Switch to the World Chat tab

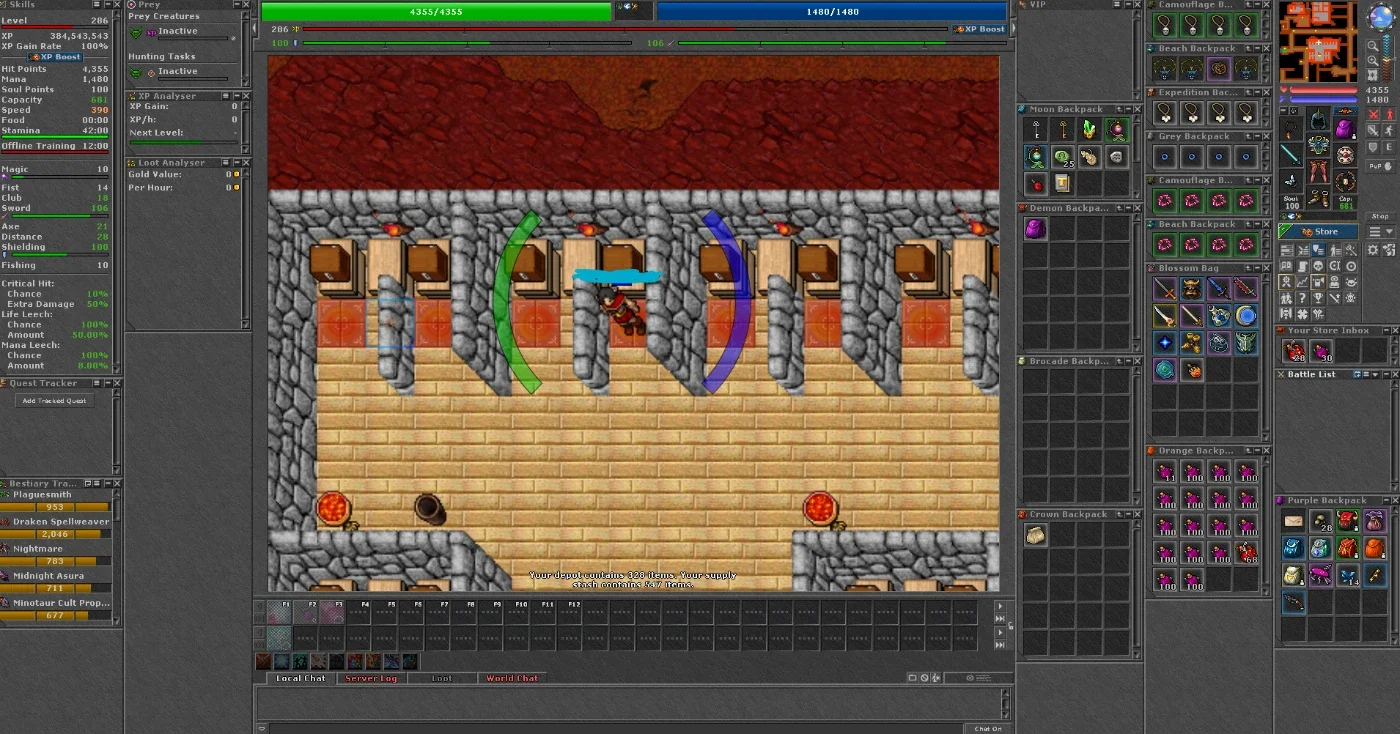(x=513, y=678)
